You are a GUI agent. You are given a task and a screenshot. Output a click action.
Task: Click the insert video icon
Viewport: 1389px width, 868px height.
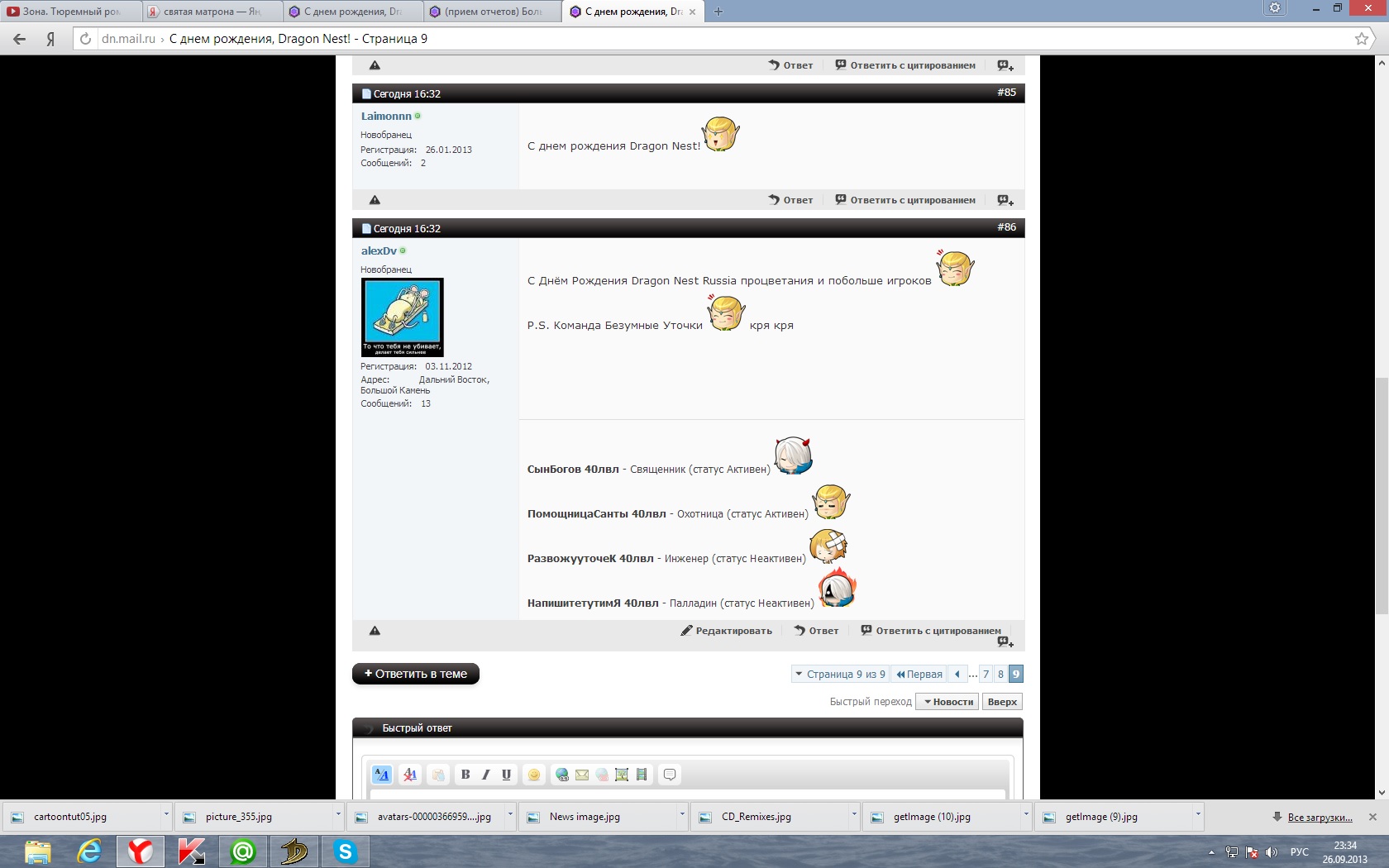642,775
